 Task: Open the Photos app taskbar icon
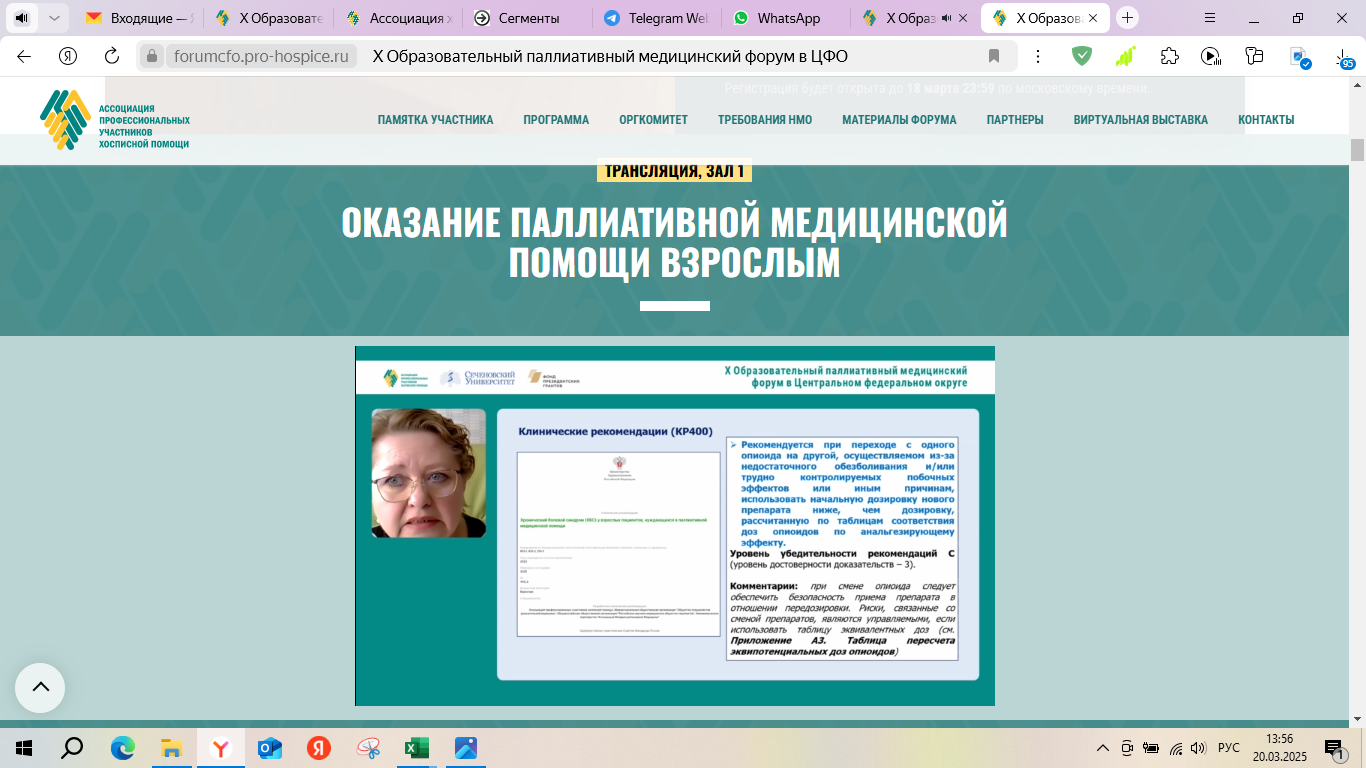(x=466, y=747)
